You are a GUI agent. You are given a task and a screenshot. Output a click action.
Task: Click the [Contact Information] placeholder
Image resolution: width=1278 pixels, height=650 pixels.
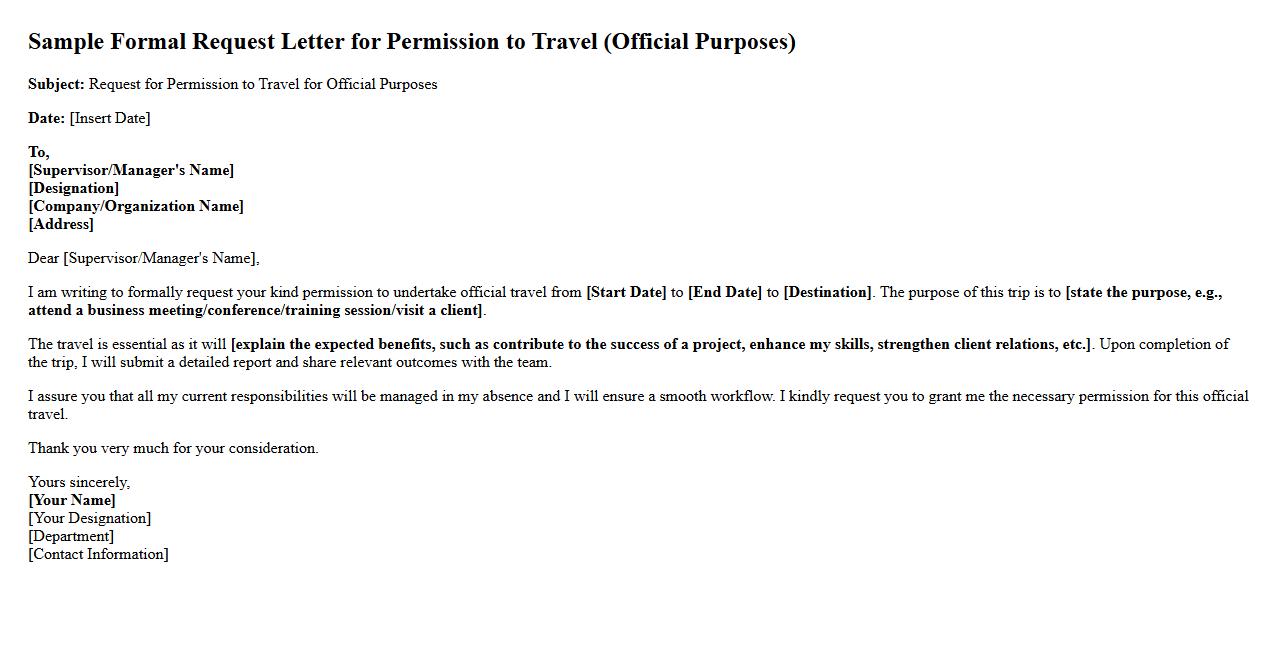tap(98, 554)
